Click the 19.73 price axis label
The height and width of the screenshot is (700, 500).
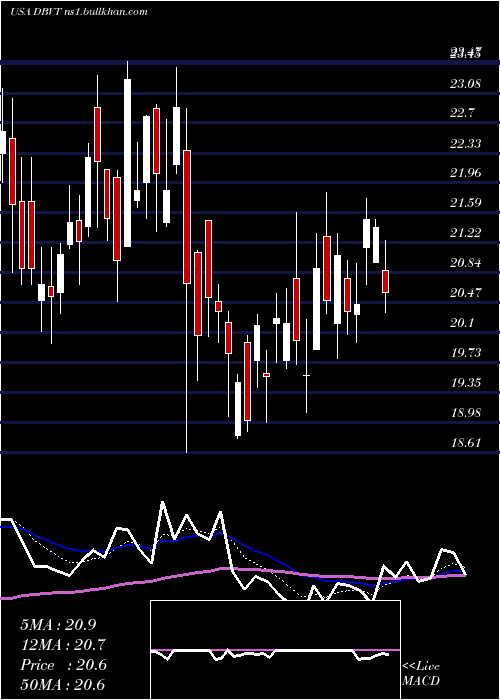466,353
